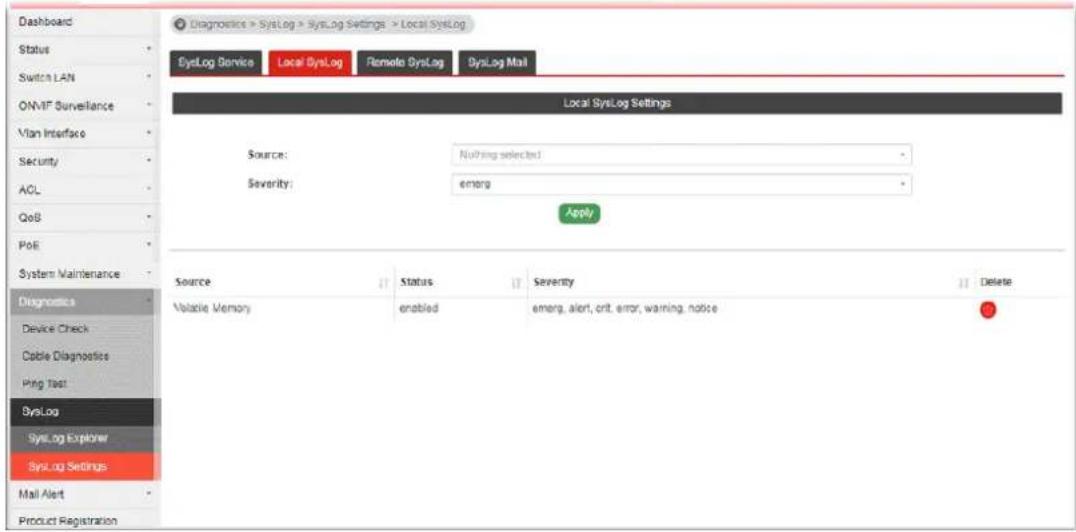Viewport: 1076px width, 532px height.
Task: Click the Delete column header
Action: click(x=996, y=282)
